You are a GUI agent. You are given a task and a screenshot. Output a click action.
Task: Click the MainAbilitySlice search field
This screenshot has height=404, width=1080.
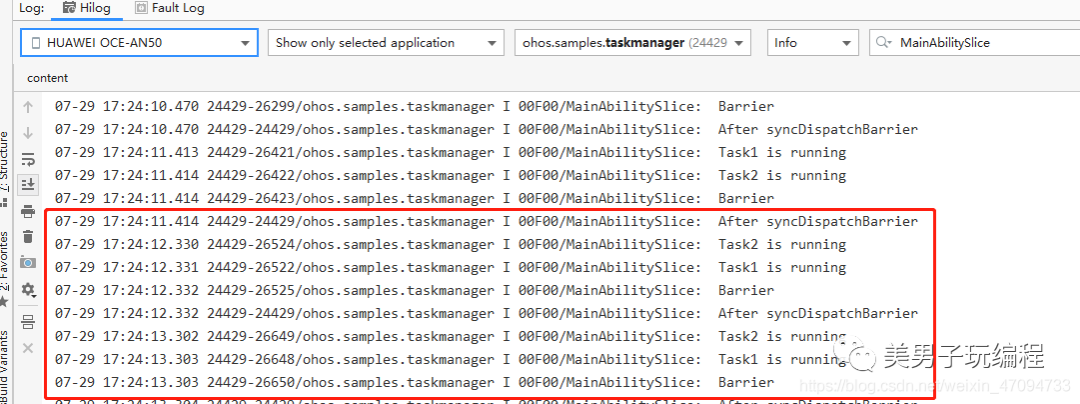click(975, 43)
